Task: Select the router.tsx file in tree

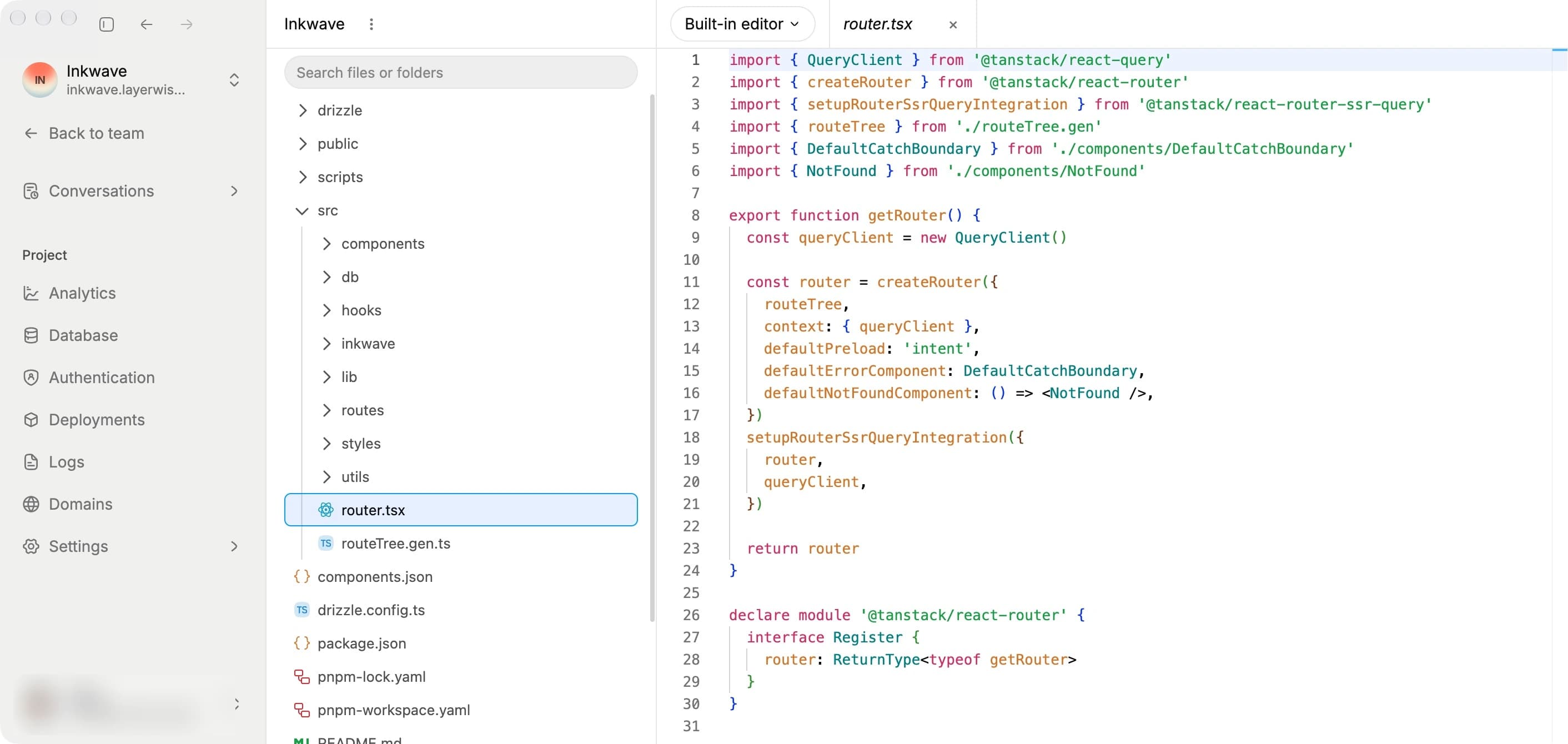Action: click(x=461, y=510)
